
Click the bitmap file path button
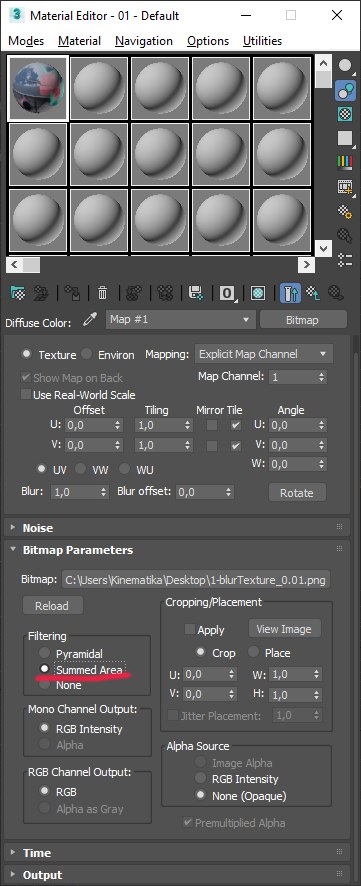coord(195,579)
